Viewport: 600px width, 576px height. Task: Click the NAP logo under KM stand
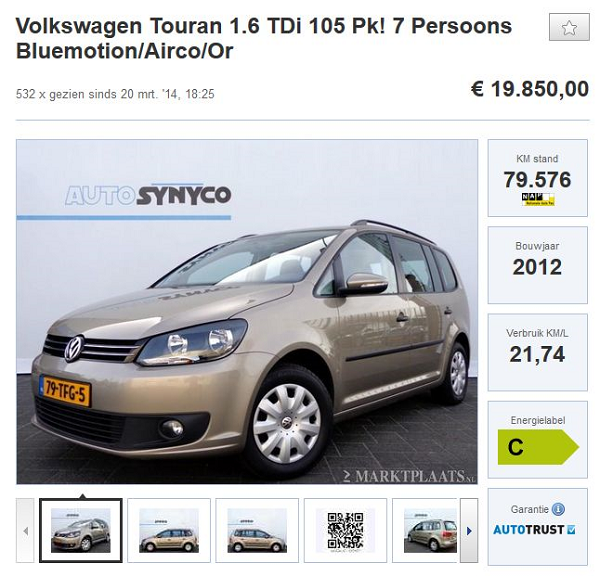(x=538, y=199)
